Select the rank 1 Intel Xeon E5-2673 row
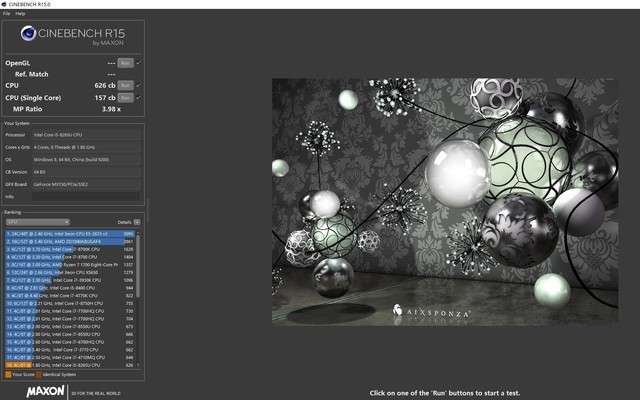640x400 pixels. click(x=70, y=234)
